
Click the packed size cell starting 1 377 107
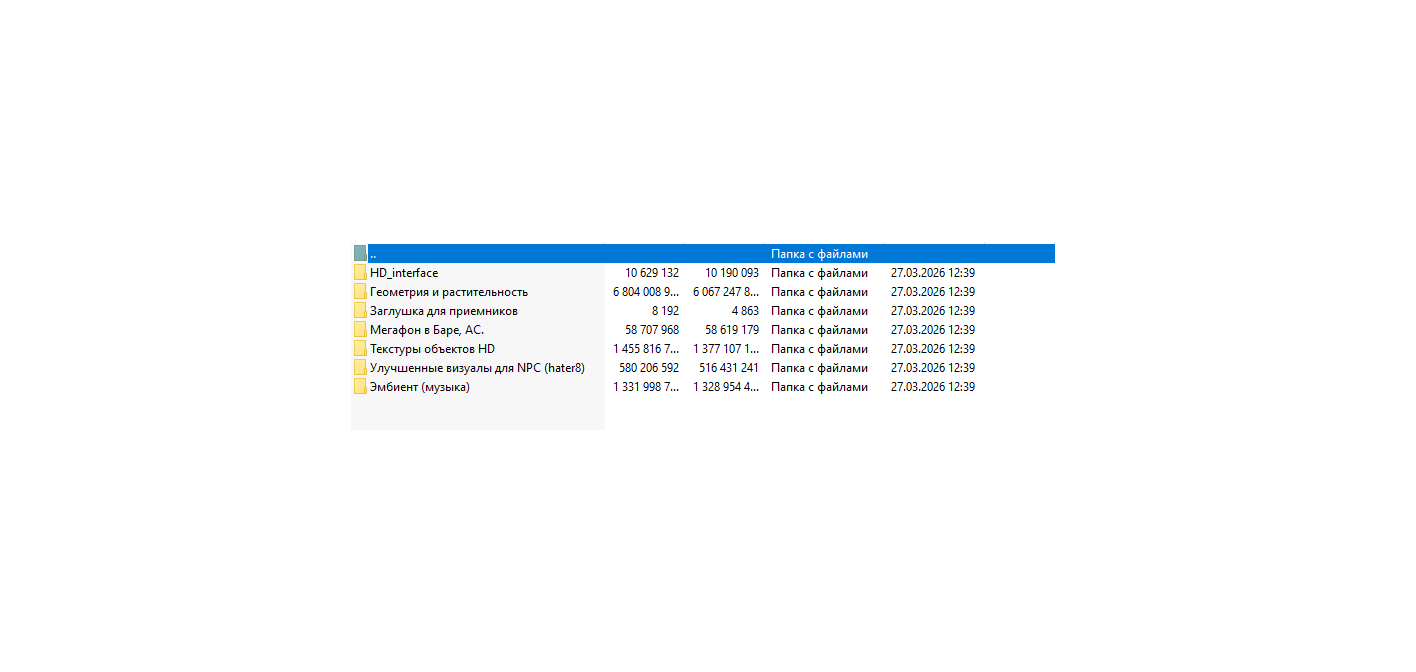[x=726, y=349]
